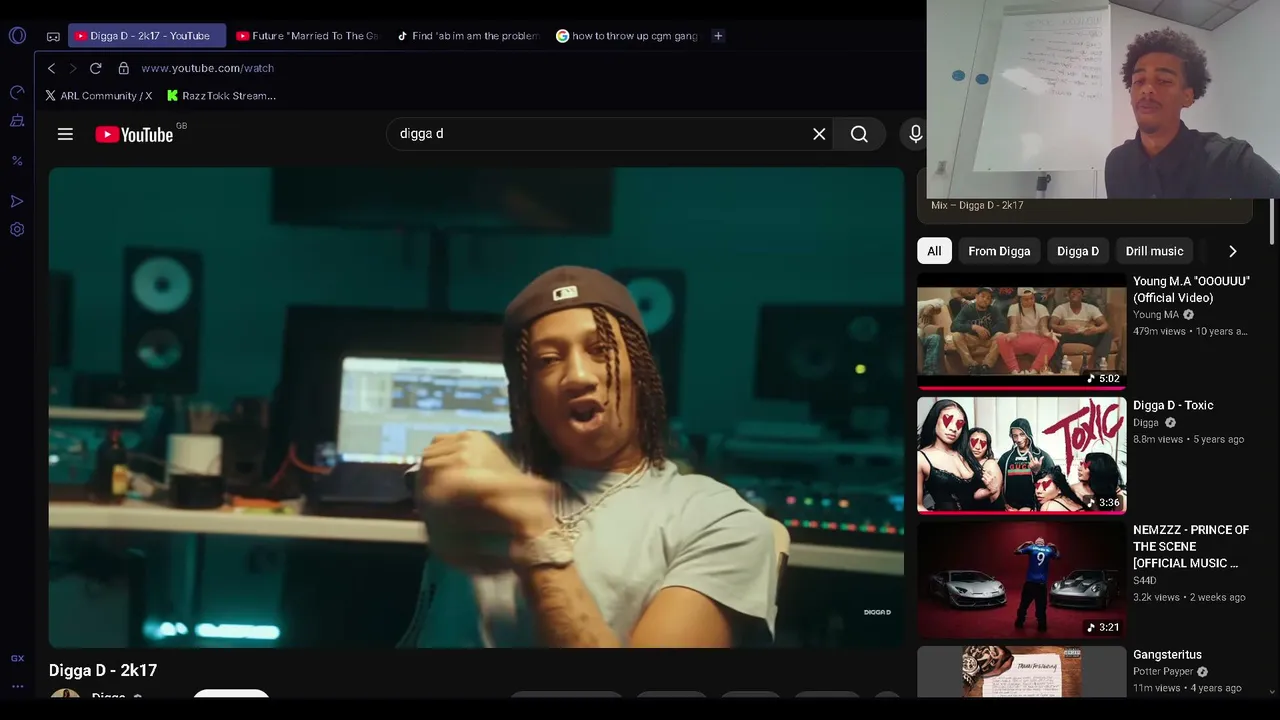Image resolution: width=1280 pixels, height=720 pixels.
Task: Start voice search with the microphone
Action: click(x=915, y=134)
